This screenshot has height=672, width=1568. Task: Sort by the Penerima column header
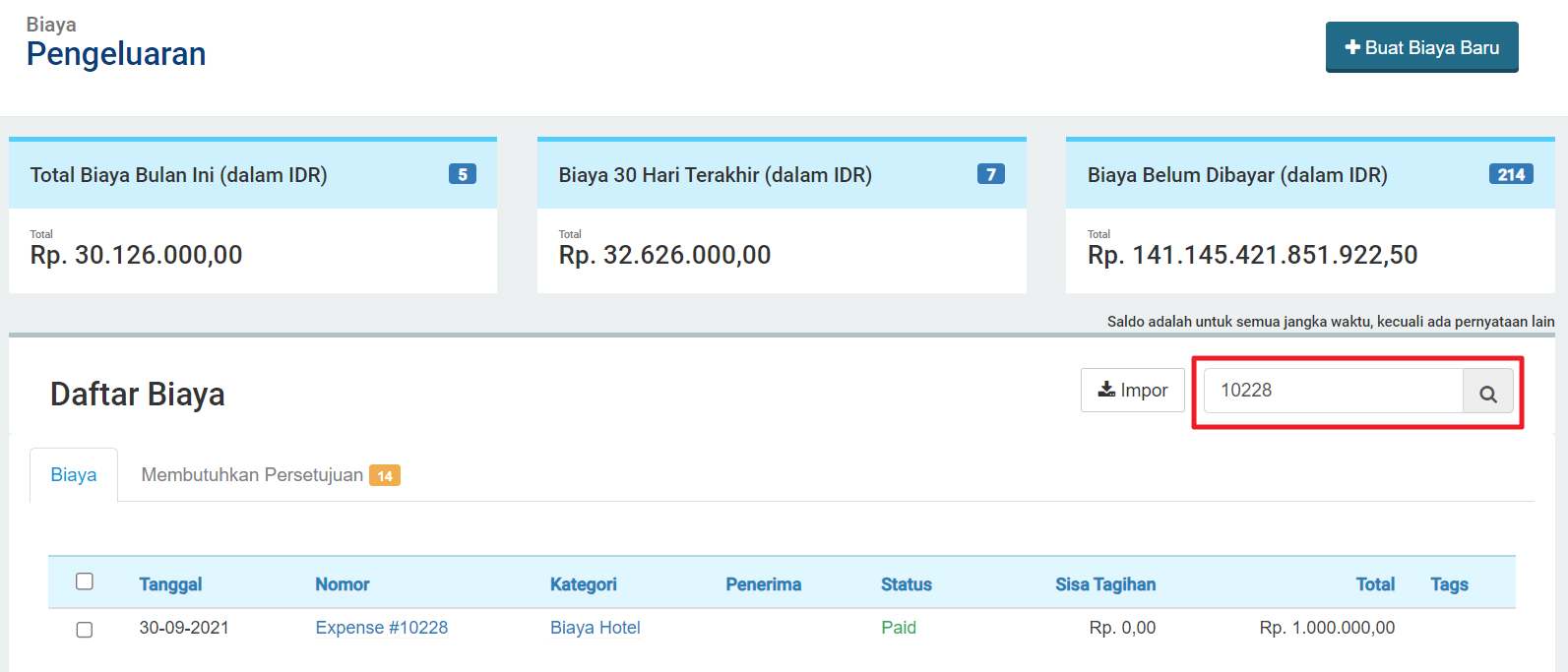point(763,584)
